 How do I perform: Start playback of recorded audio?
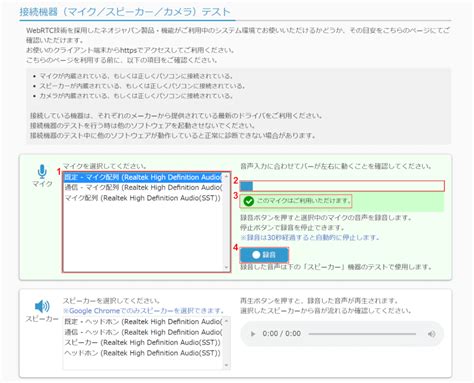[253, 334]
